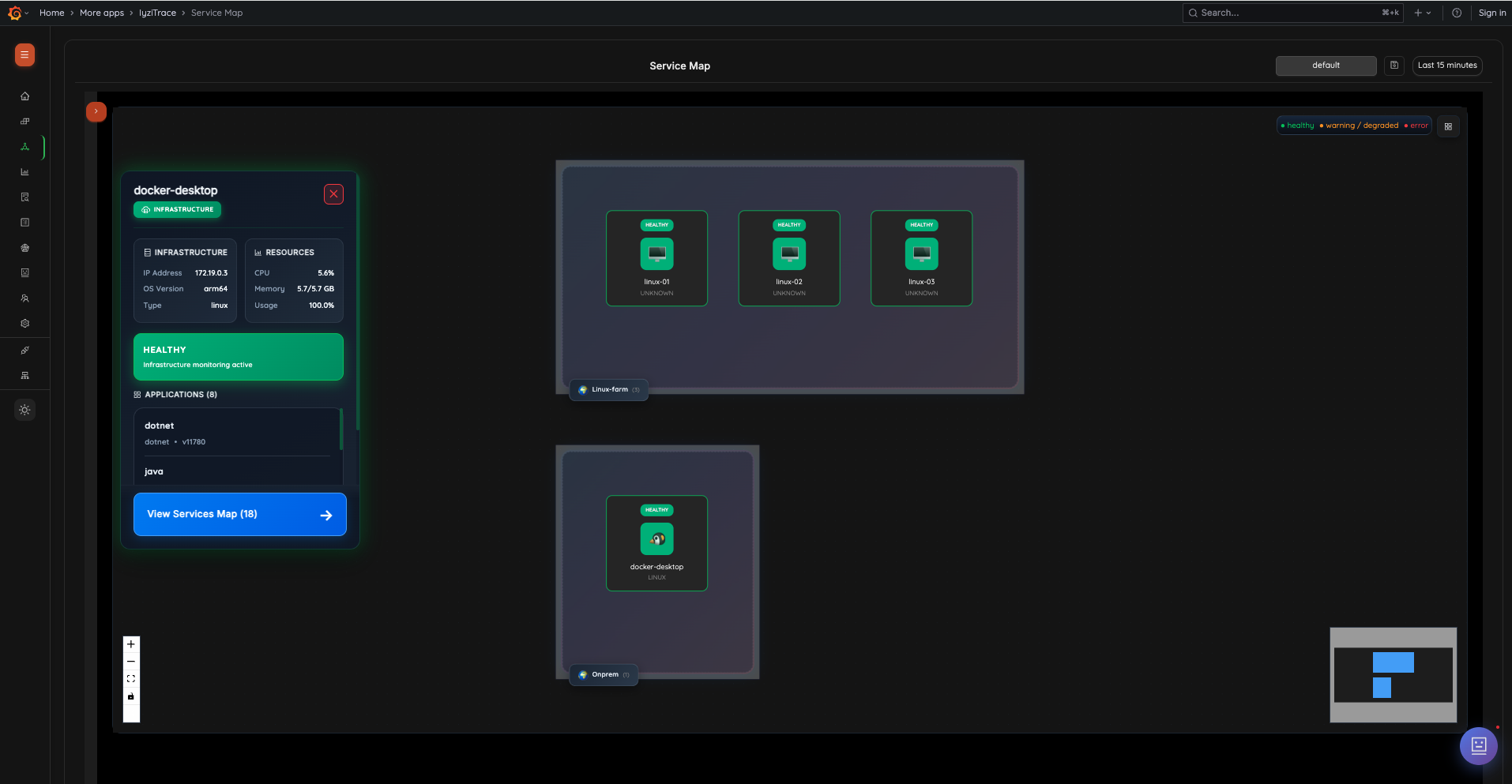The width and height of the screenshot is (1512, 784).
Task: Toggle fullscreen on the map controls
Action: (x=130, y=678)
